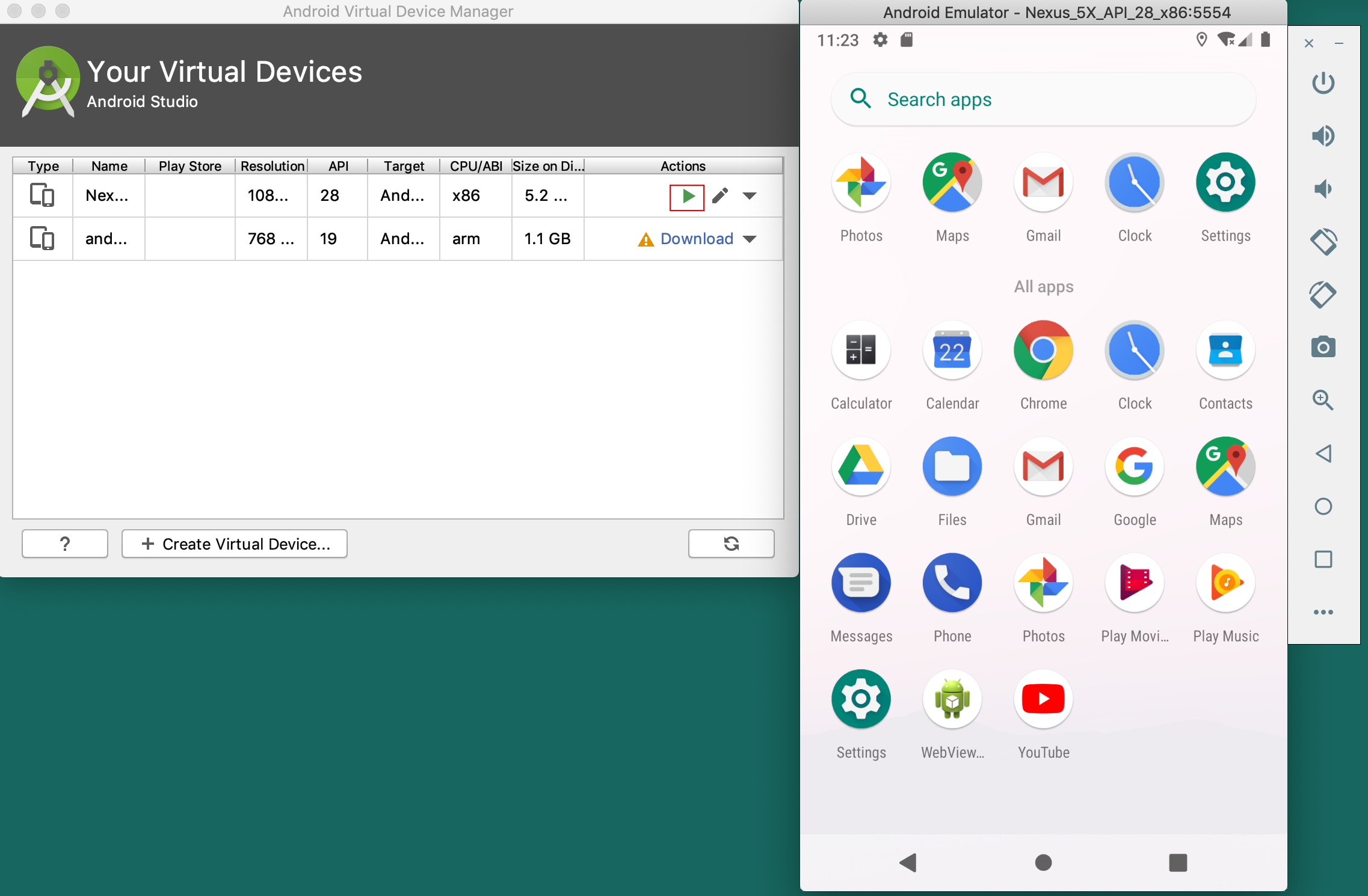Open Maps in the All apps section

point(1226,481)
